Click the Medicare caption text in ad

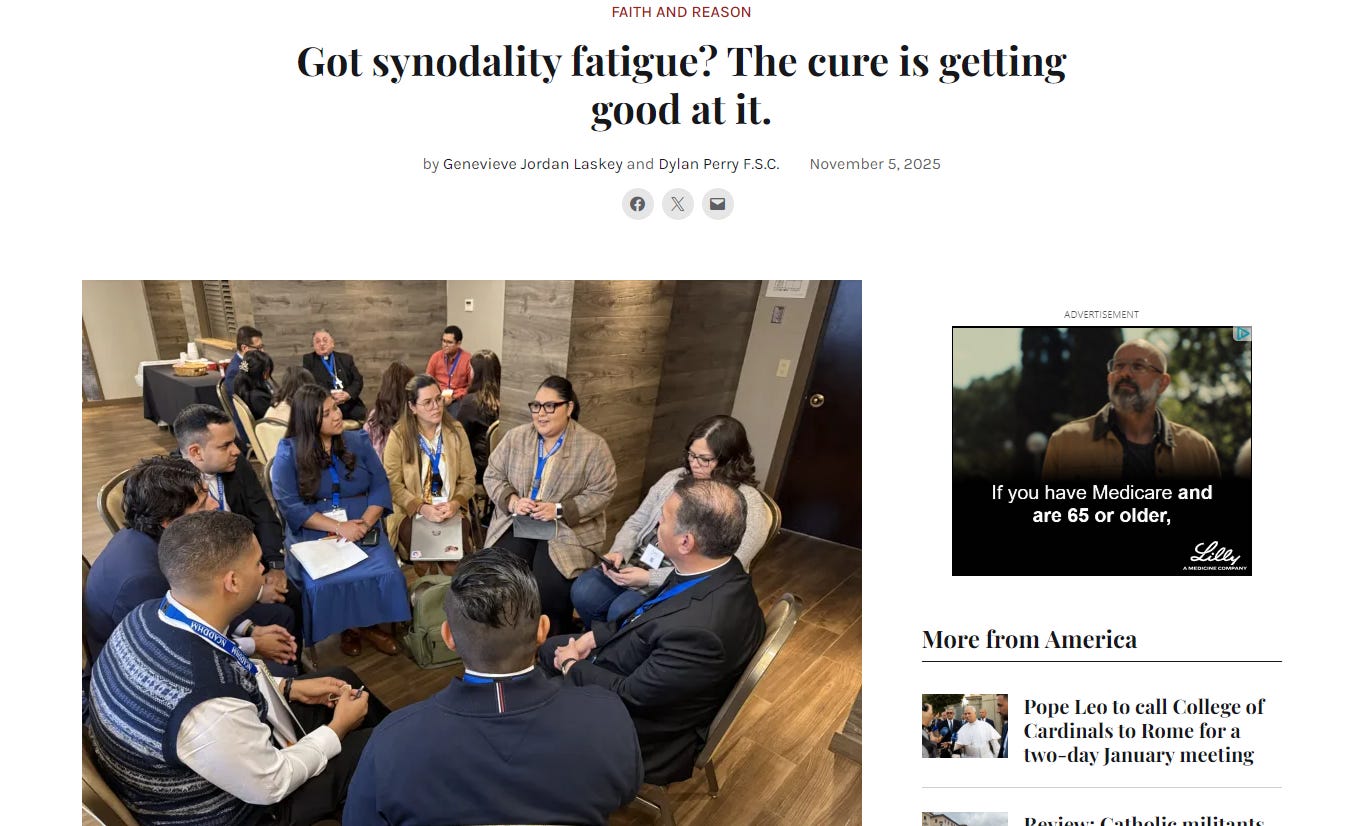[x=1102, y=504]
